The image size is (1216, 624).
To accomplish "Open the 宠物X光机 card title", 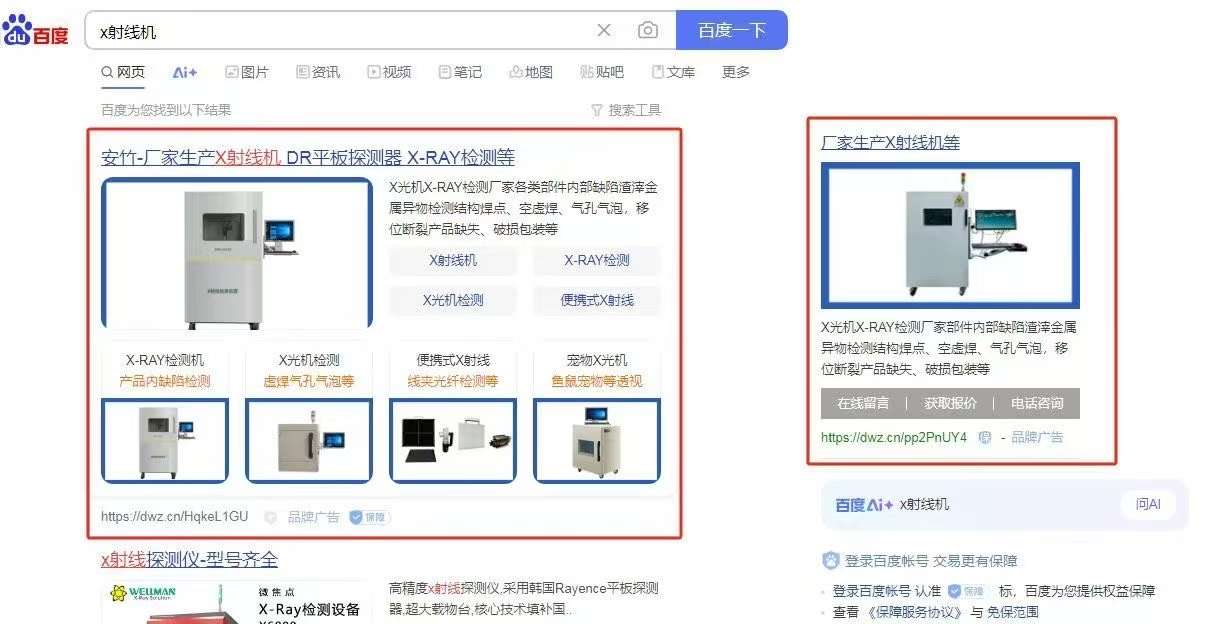I will [x=597, y=360].
